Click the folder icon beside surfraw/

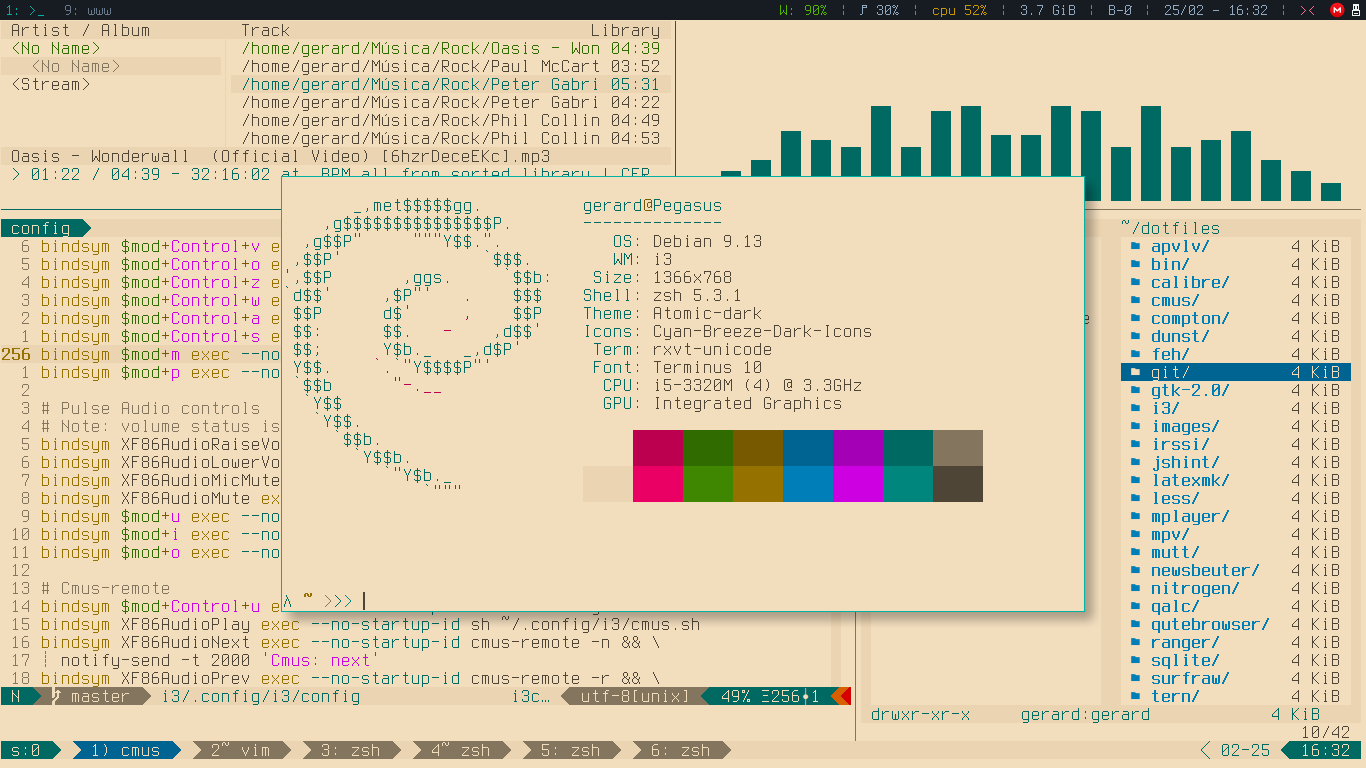pos(1135,678)
